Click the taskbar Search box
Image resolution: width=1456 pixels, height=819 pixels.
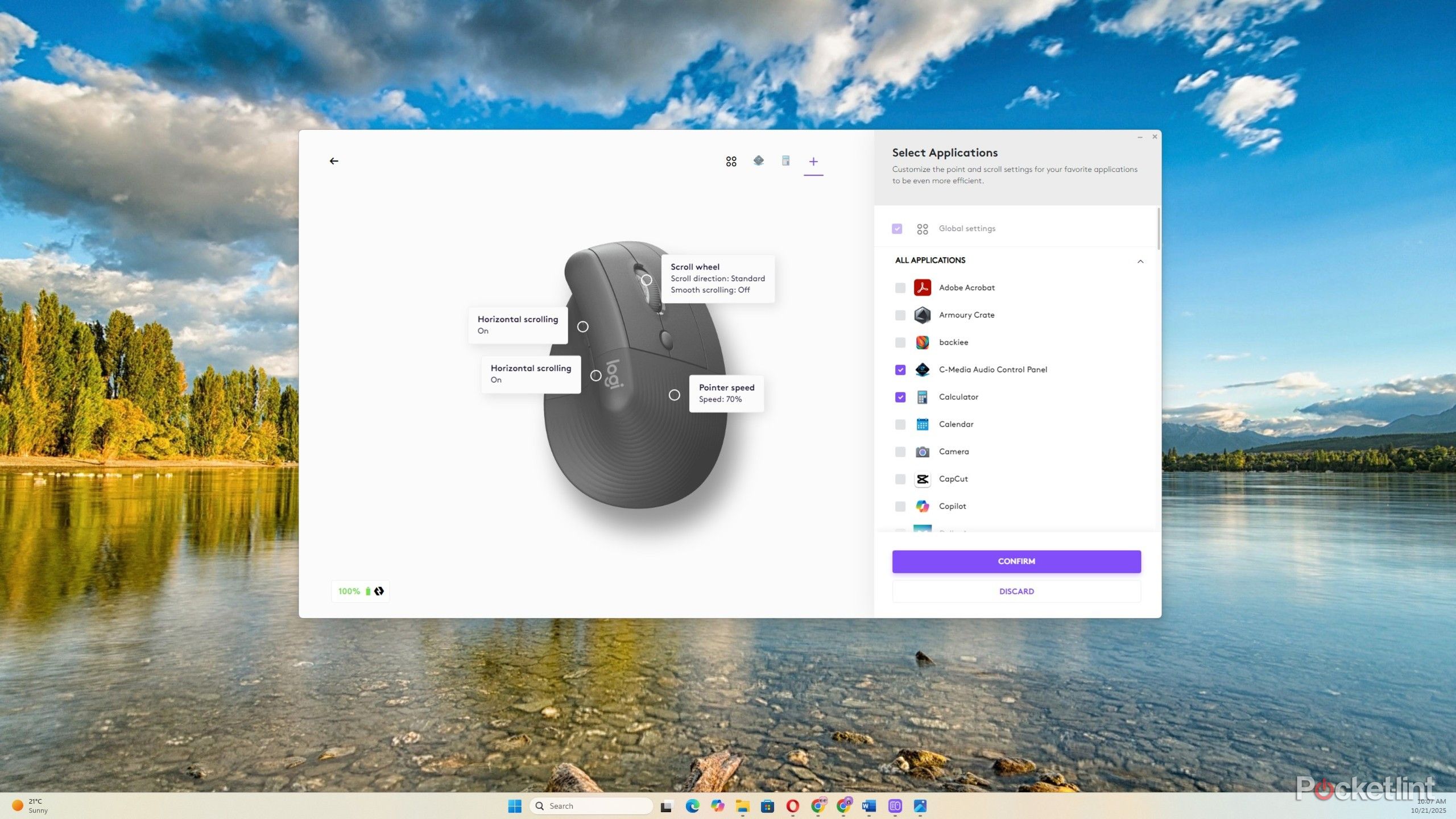coord(591,806)
